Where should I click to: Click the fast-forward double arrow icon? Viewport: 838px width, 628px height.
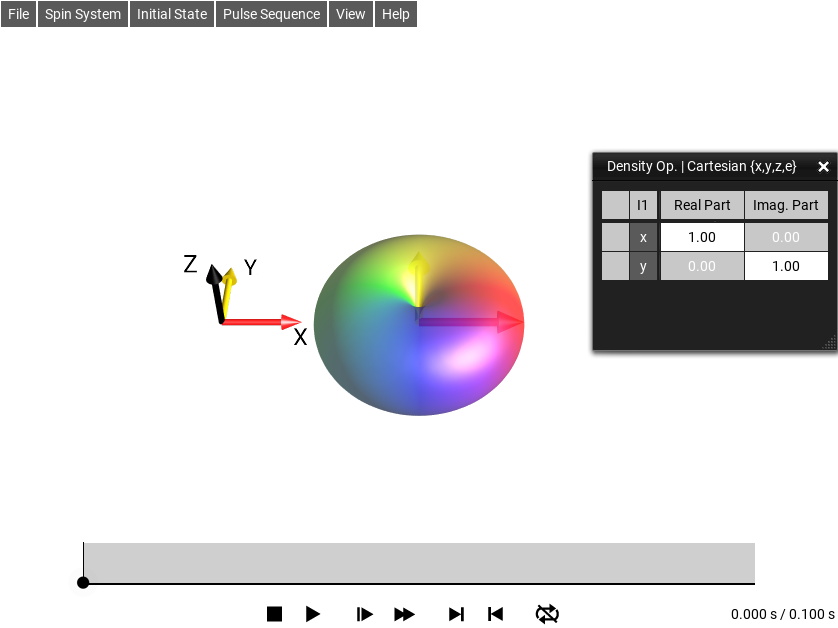(x=404, y=614)
